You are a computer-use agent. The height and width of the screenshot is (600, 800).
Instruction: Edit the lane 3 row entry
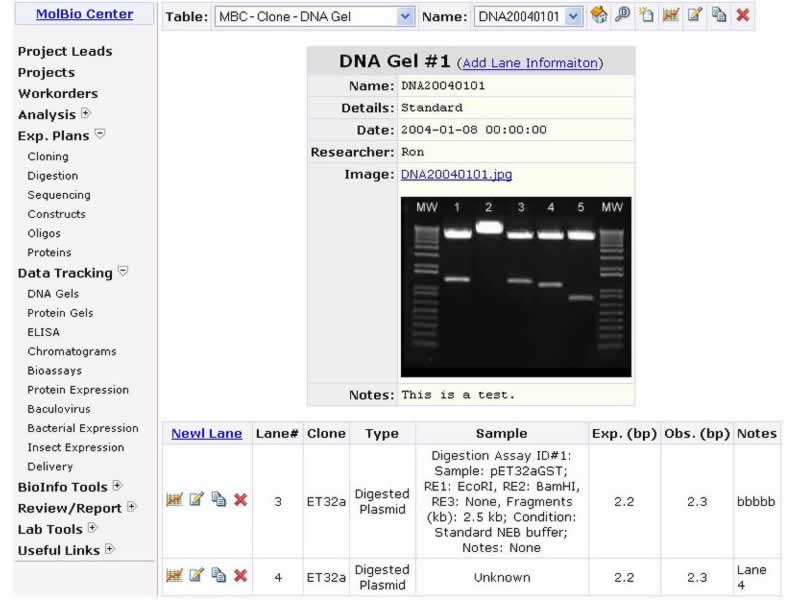click(x=196, y=500)
